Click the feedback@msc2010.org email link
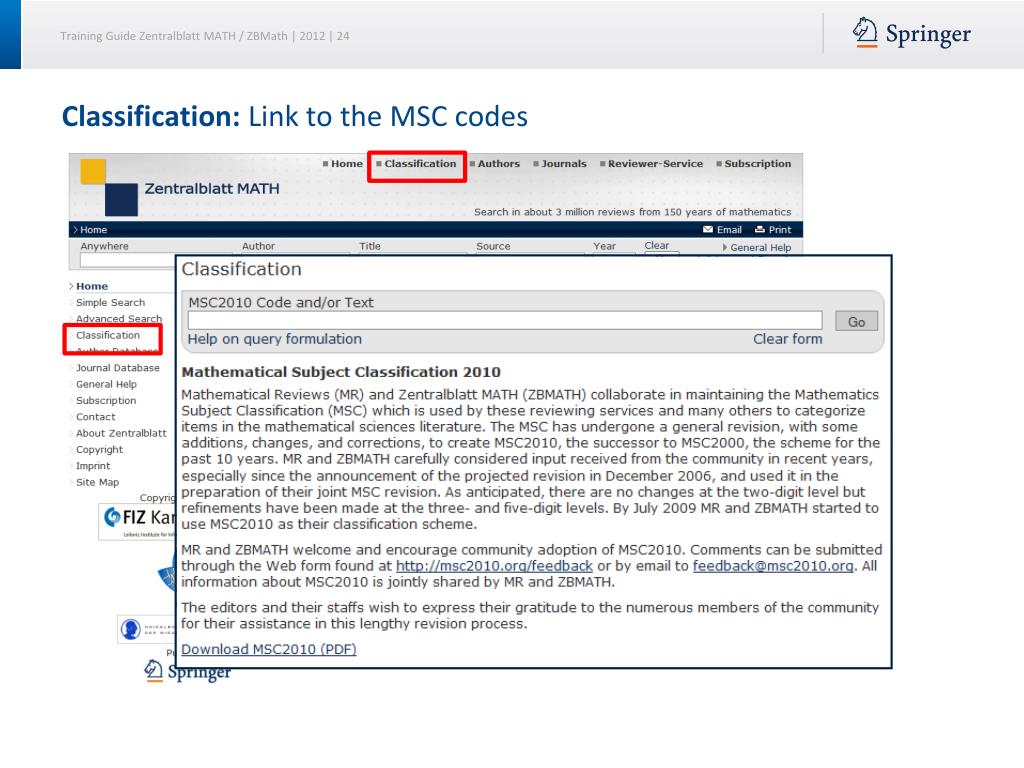This screenshot has width=1024, height=768. coord(773,566)
